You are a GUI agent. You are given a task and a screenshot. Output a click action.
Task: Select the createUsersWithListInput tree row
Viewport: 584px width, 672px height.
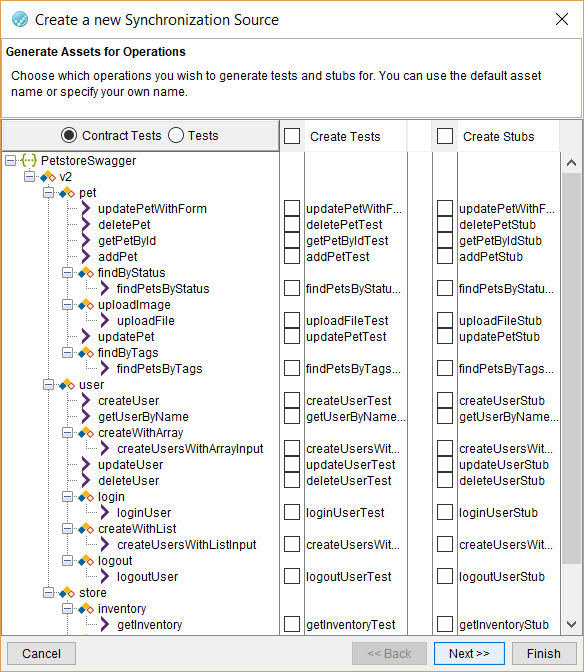186,545
